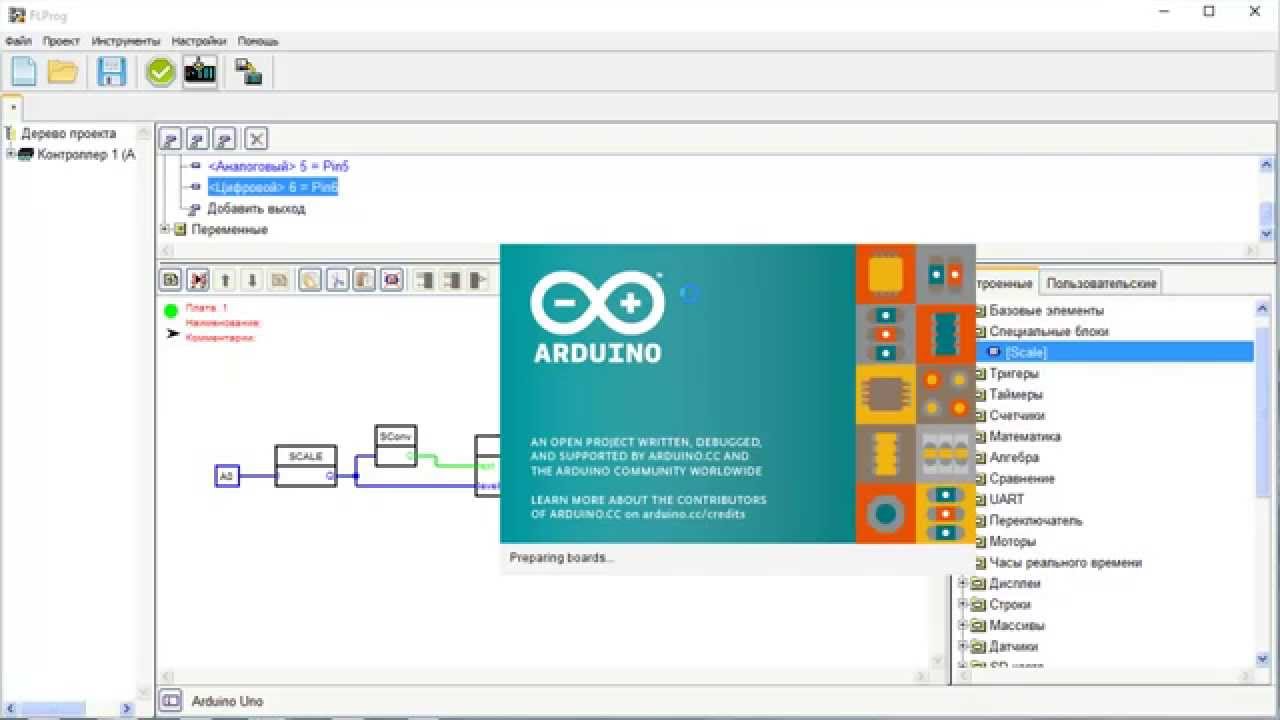Open the Инструменты menu
Viewport: 1280px width, 720px height.
(x=126, y=41)
